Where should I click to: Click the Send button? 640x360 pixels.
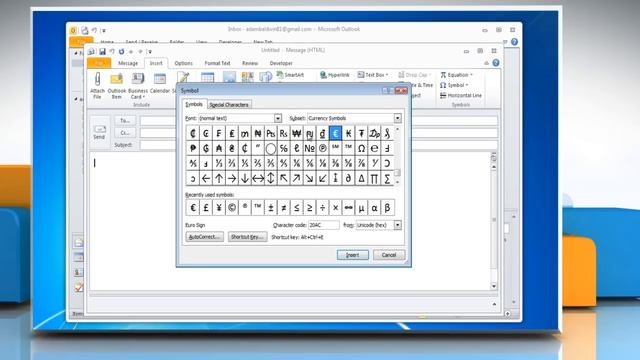[99, 132]
